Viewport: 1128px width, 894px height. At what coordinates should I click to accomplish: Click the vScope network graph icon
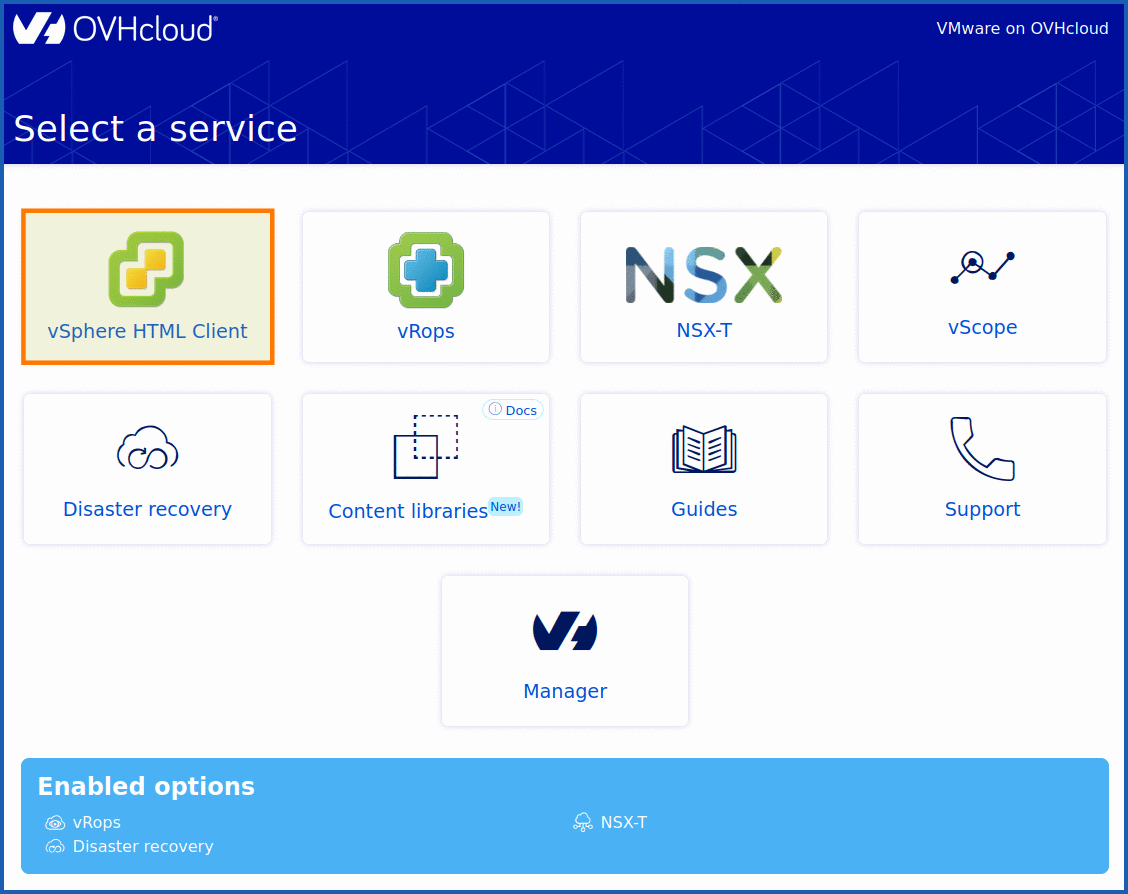[x=981, y=265]
